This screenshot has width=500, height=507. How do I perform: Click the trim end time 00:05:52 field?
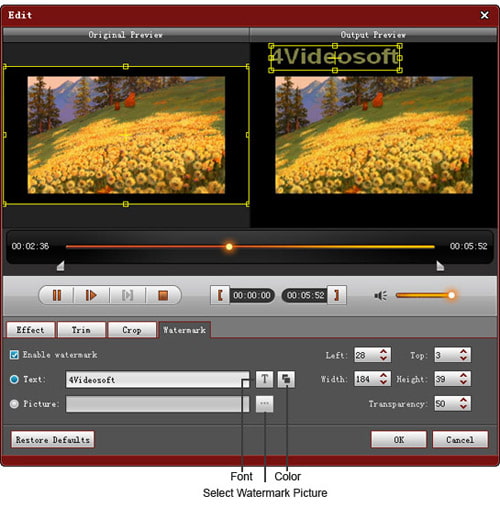tap(305, 295)
